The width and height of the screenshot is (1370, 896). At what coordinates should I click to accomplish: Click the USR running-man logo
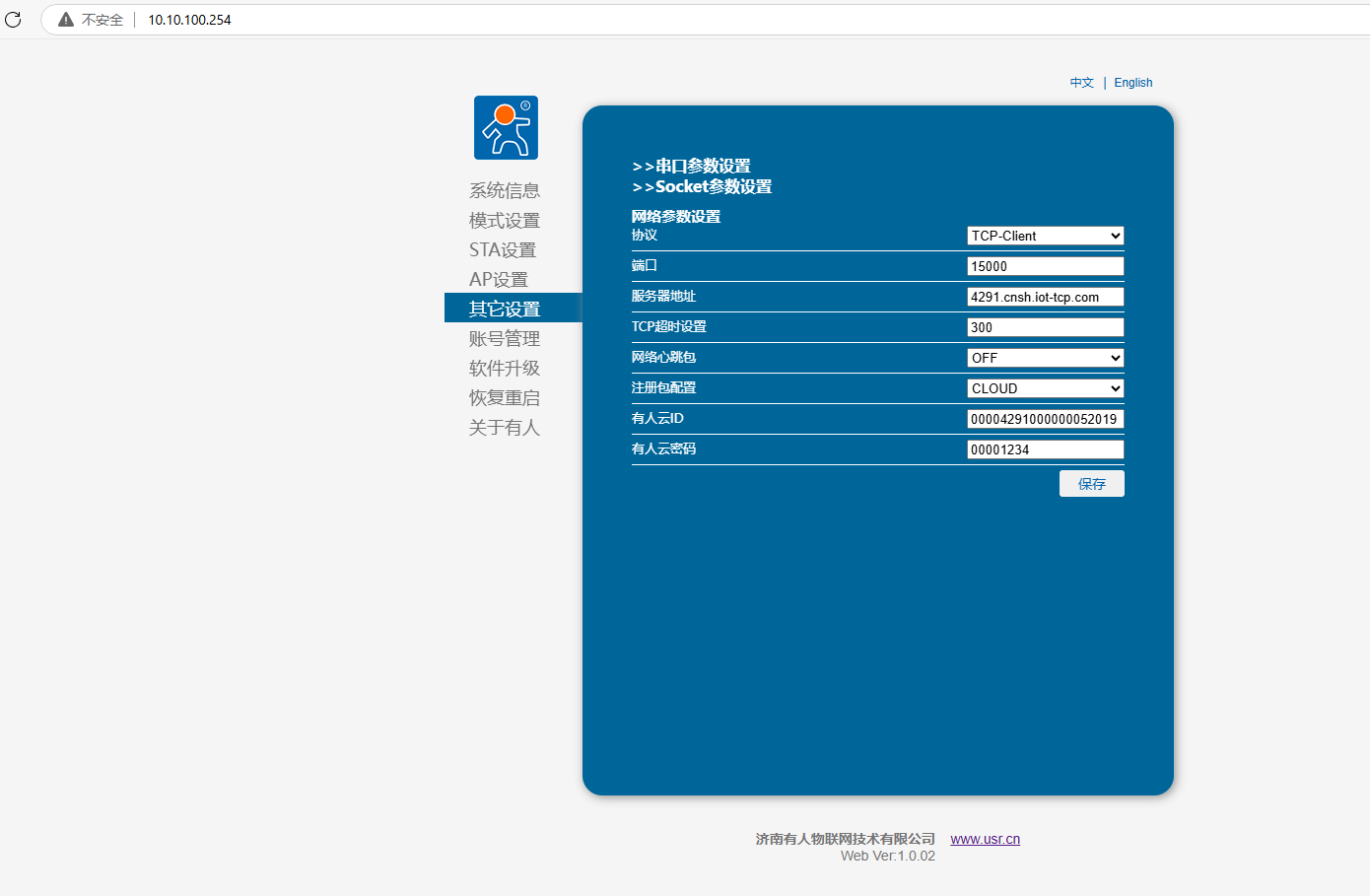click(x=506, y=128)
